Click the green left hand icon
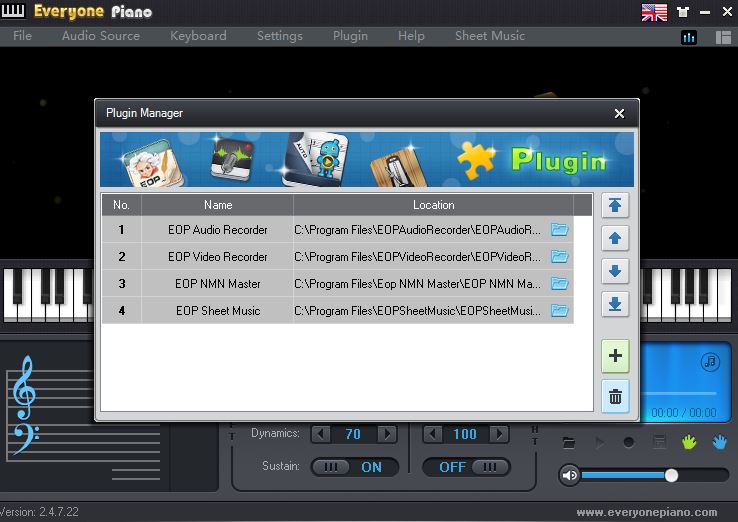 coord(689,442)
